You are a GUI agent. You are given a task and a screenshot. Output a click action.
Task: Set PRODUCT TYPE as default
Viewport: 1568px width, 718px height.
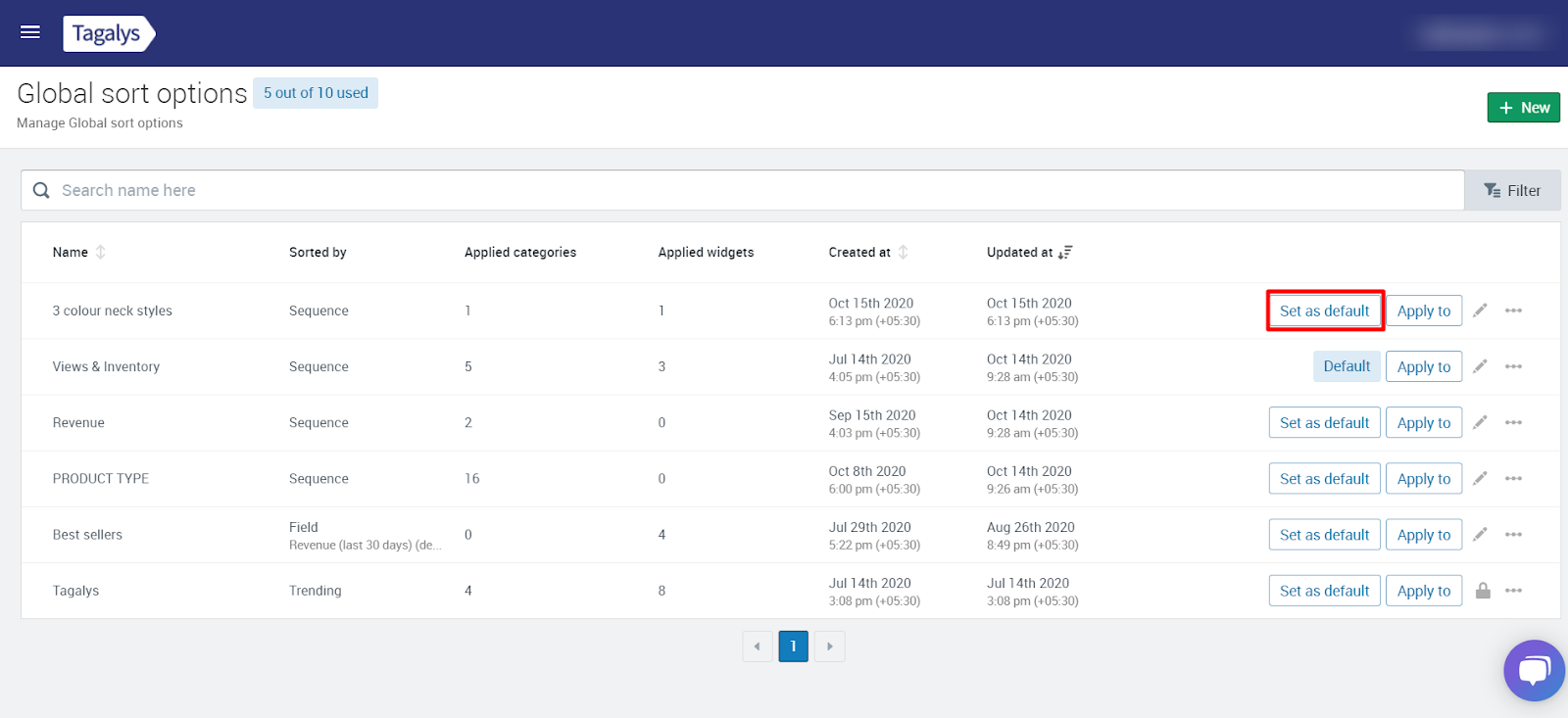[x=1325, y=478]
